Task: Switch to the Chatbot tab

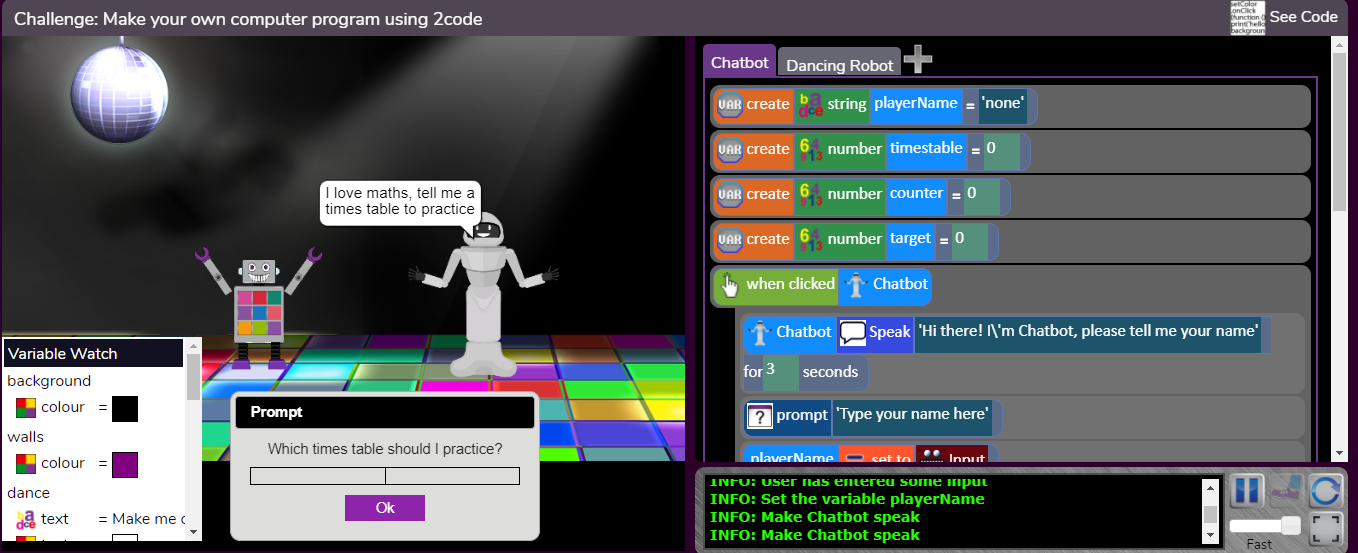Action: (740, 62)
